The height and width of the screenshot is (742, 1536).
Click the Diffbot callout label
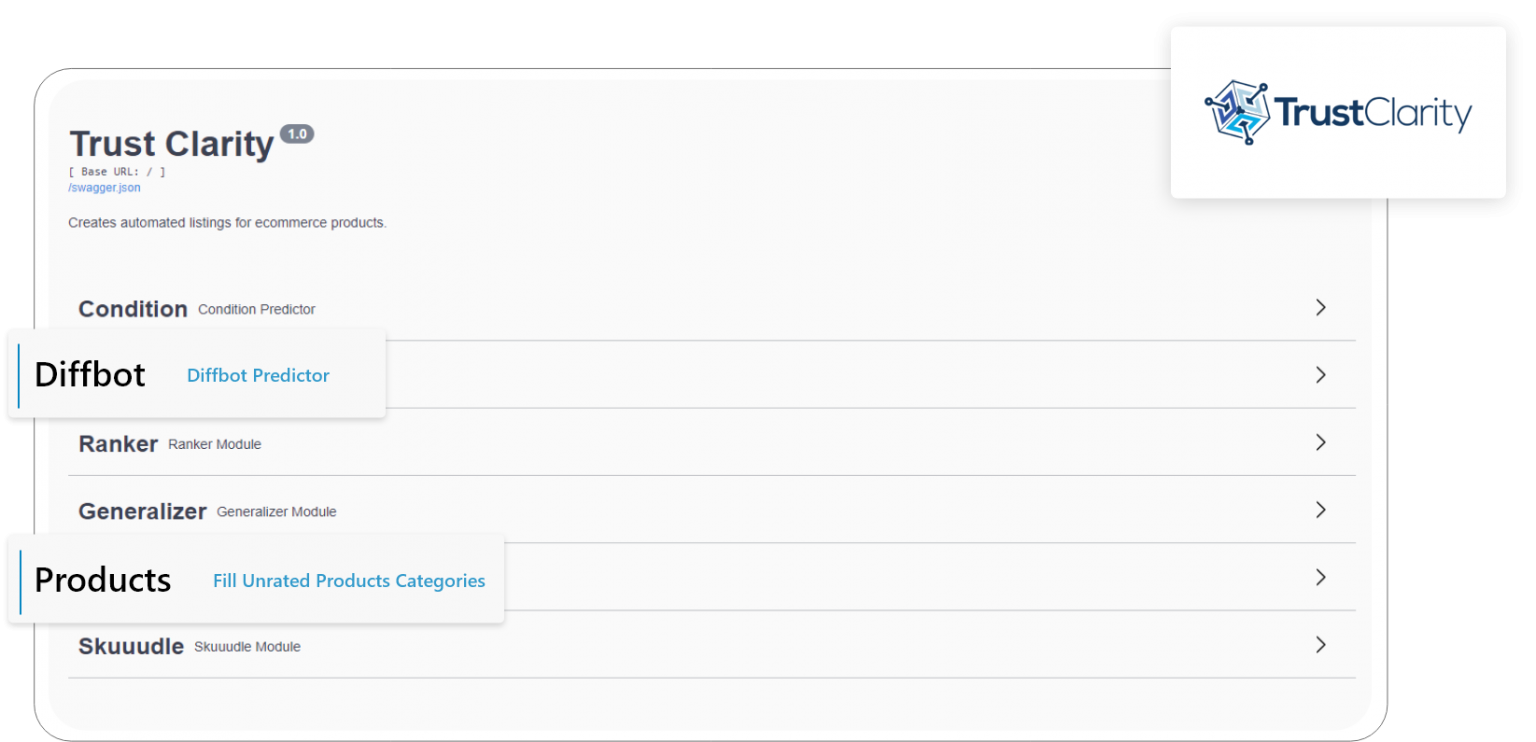tap(89, 374)
